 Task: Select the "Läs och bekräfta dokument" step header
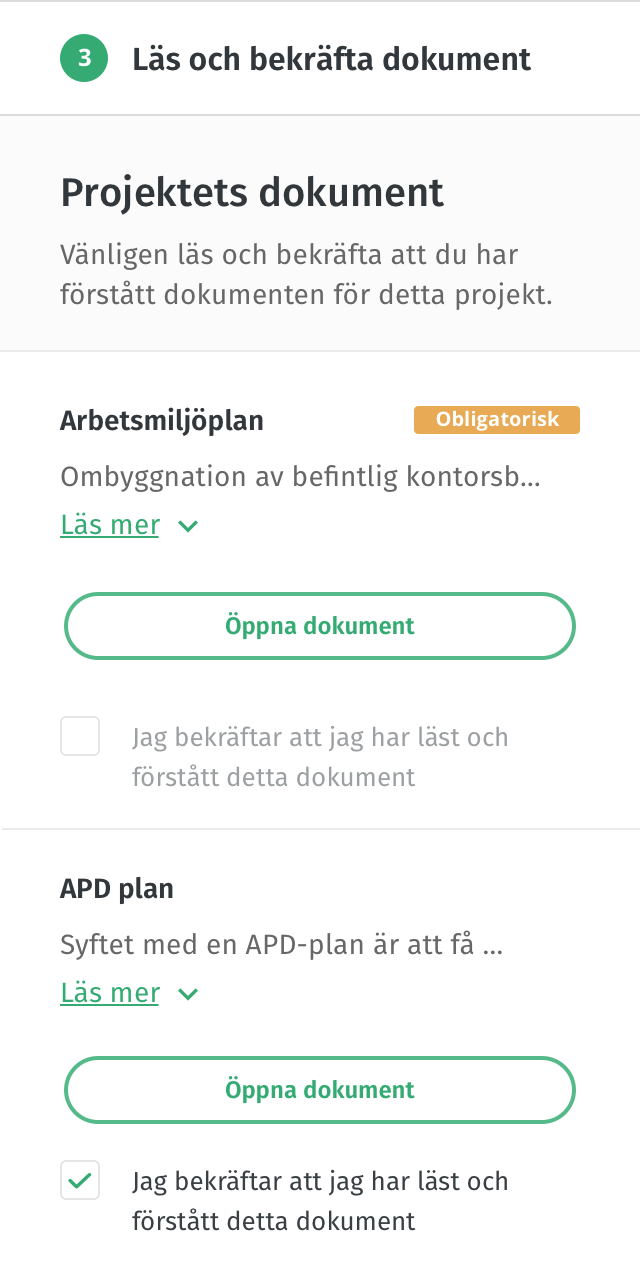(331, 59)
